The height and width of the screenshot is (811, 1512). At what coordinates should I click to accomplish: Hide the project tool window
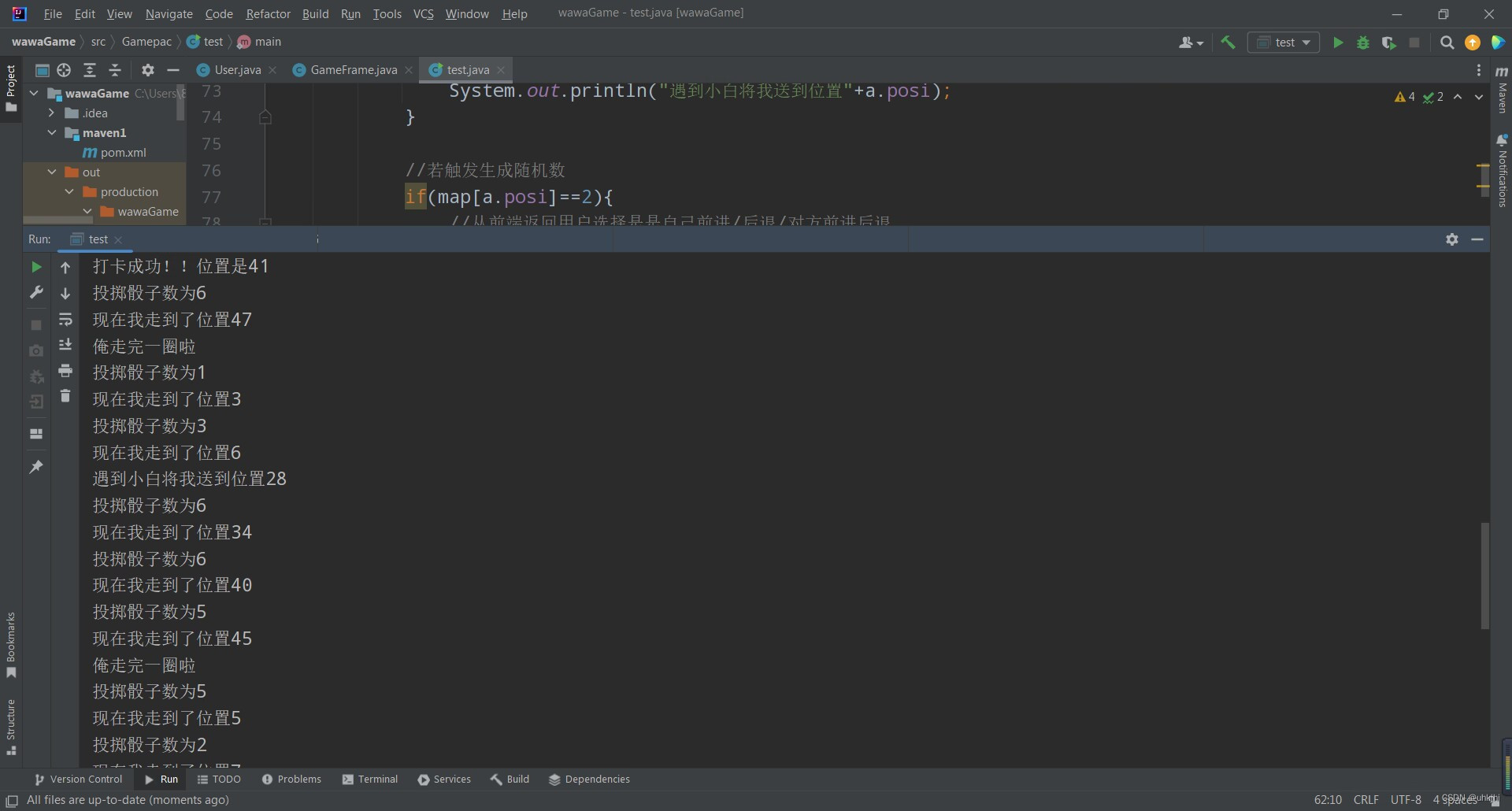pyautogui.click(x=173, y=70)
